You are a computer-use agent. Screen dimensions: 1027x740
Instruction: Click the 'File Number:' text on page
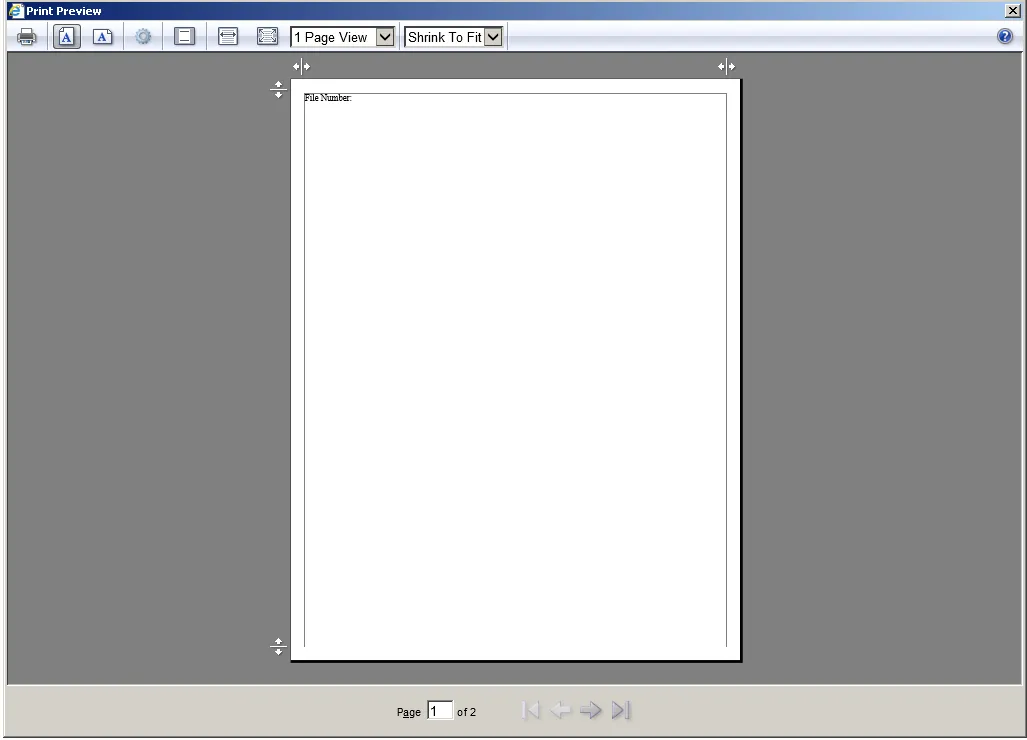pos(328,98)
